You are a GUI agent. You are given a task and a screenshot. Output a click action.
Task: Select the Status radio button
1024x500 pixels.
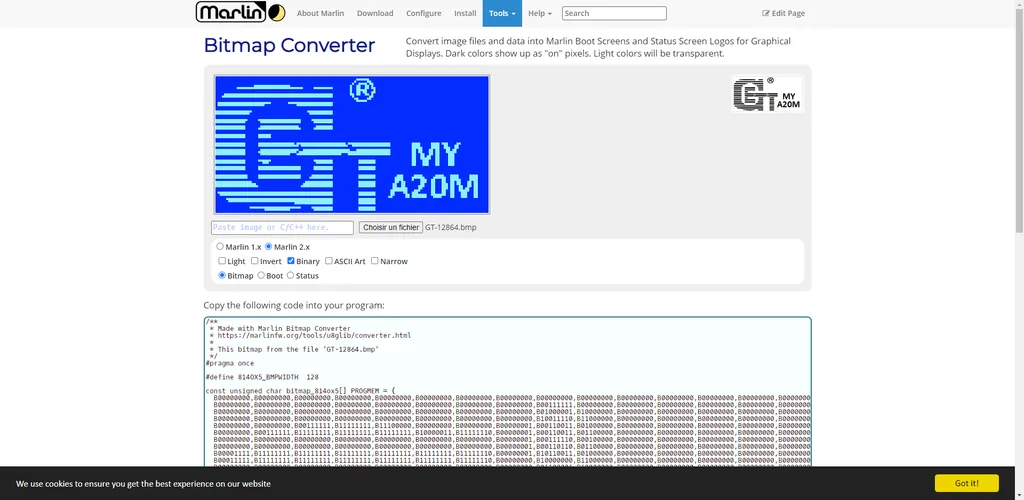tap(291, 275)
